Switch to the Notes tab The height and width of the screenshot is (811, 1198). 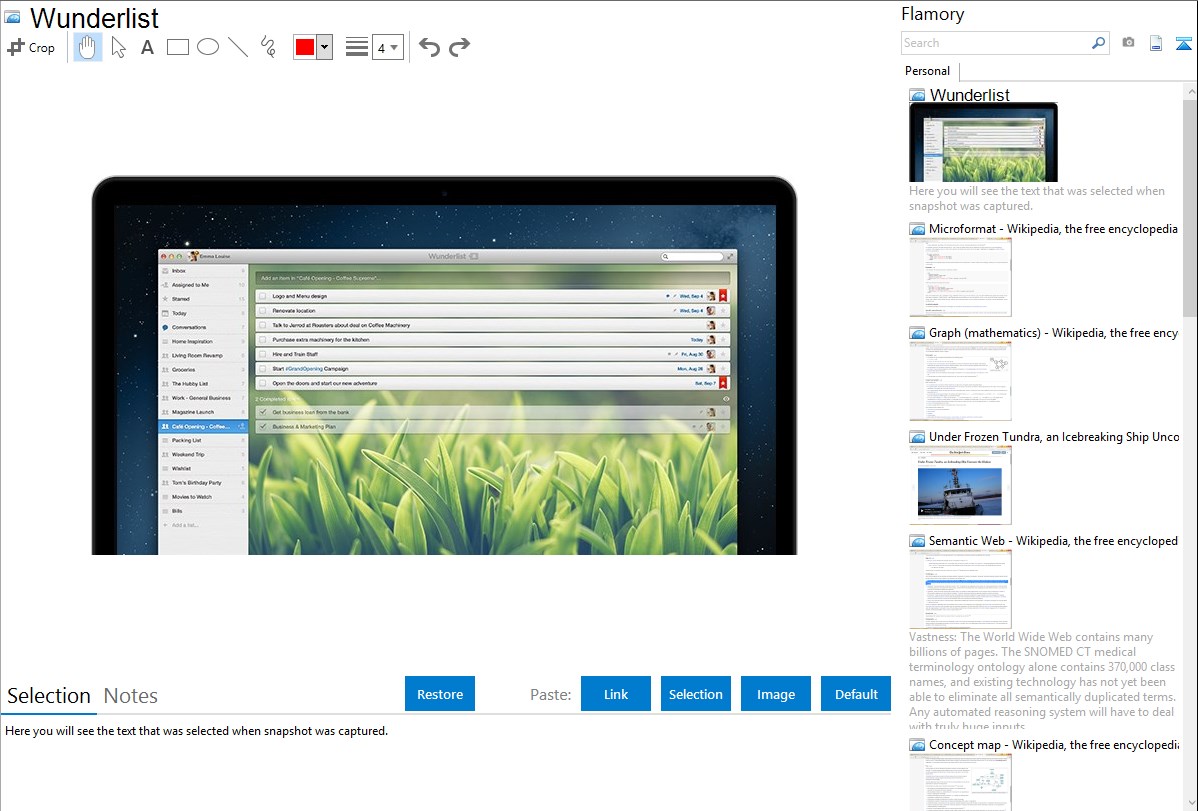131,696
